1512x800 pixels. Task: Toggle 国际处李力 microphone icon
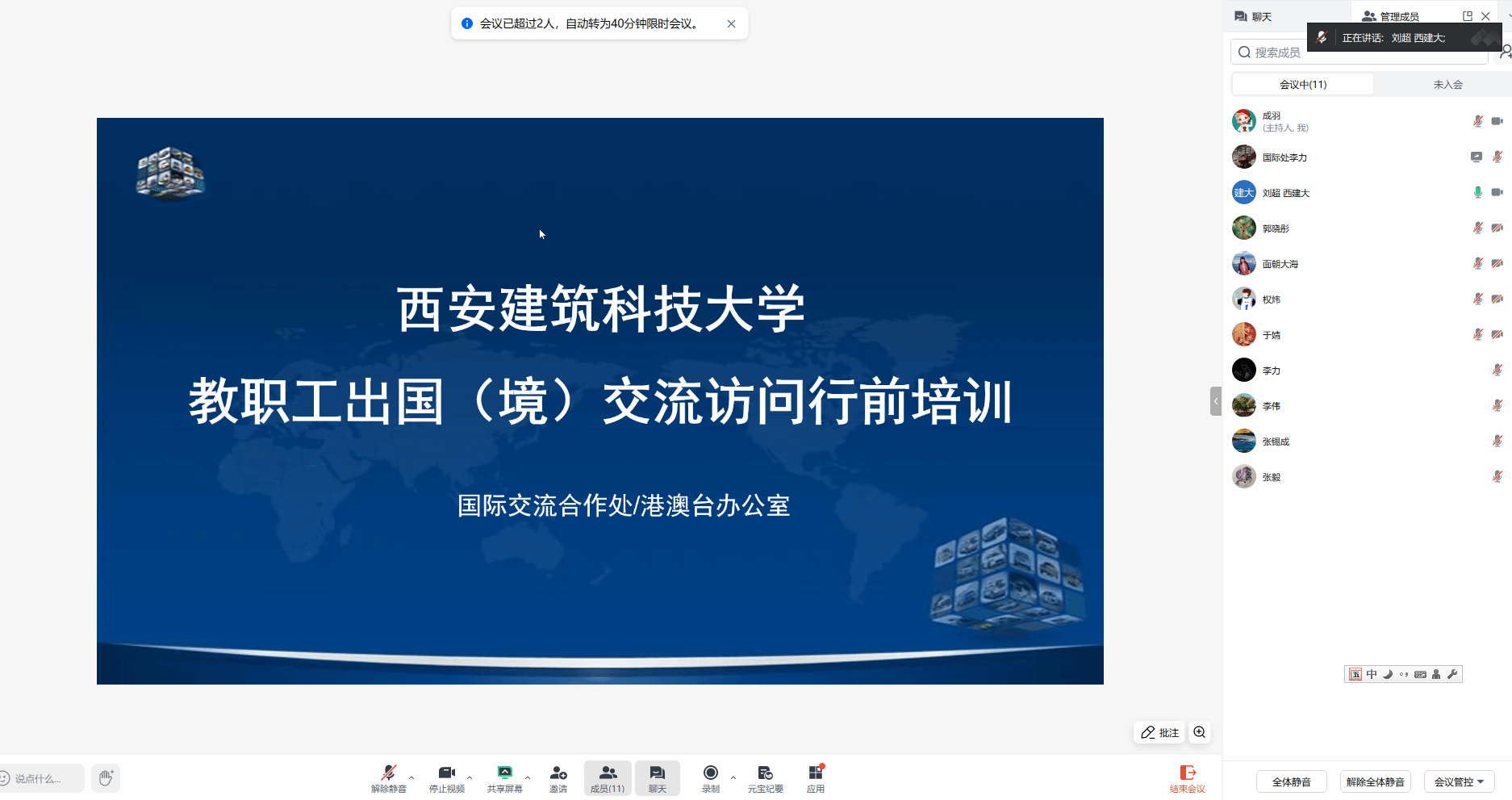[1497, 157]
